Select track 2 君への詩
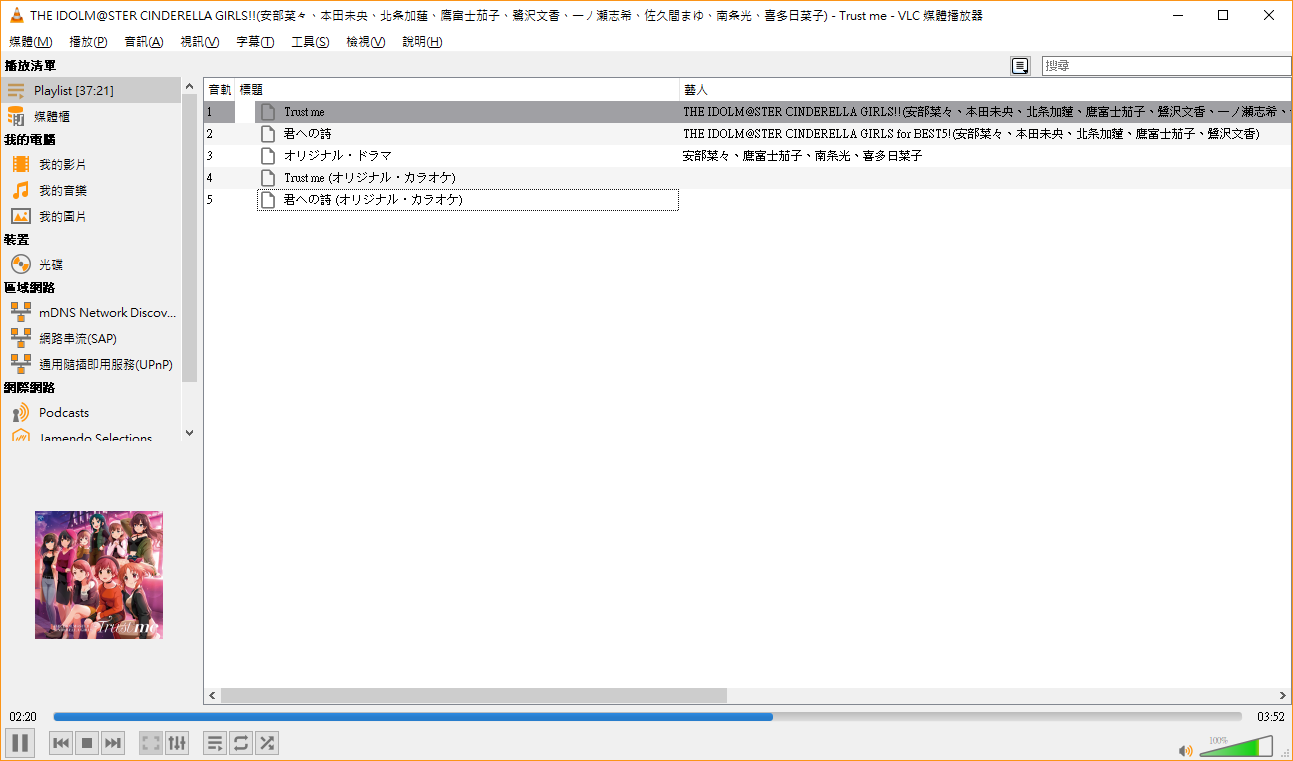The image size is (1293, 761). coord(748,134)
